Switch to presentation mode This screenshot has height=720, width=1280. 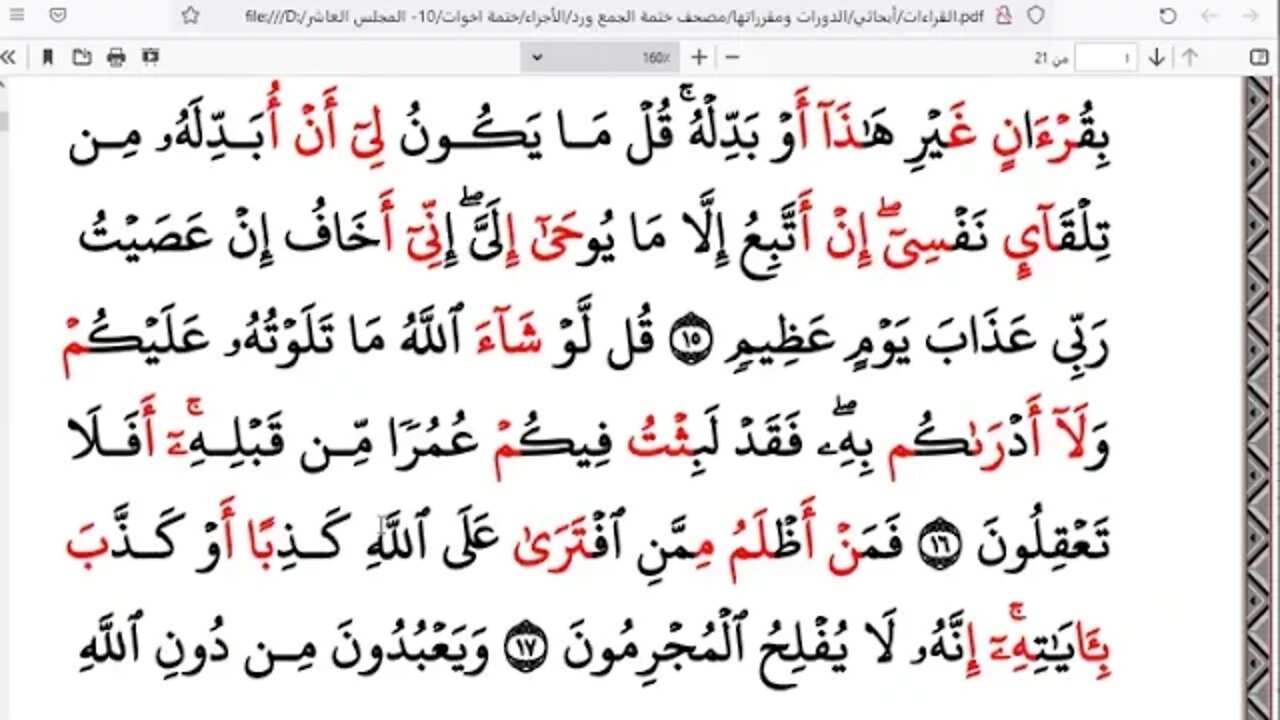150,57
